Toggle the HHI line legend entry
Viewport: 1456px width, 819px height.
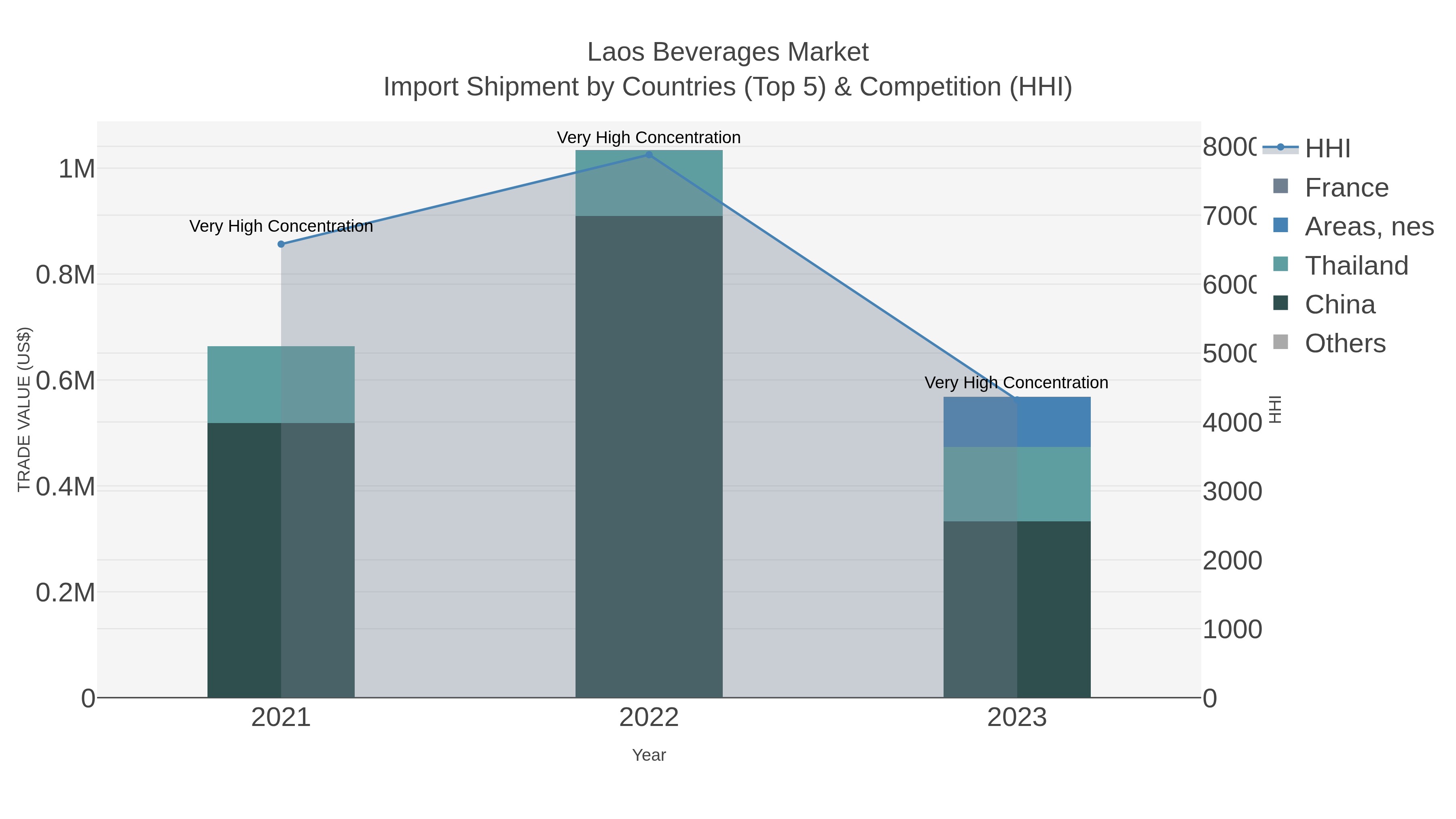(x=1306, y=148)
